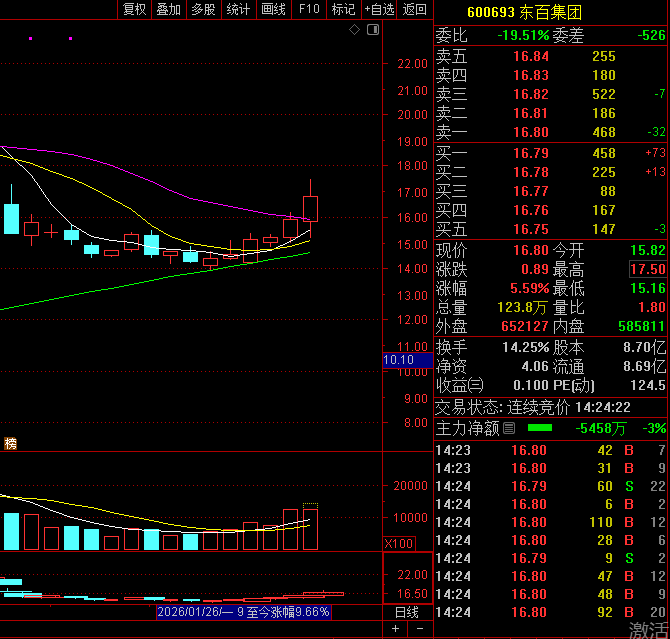The height and width of the screenshot is (639, 670).
Task: Click the green 主力净额 bar indicator
Action: click(540, 428)
